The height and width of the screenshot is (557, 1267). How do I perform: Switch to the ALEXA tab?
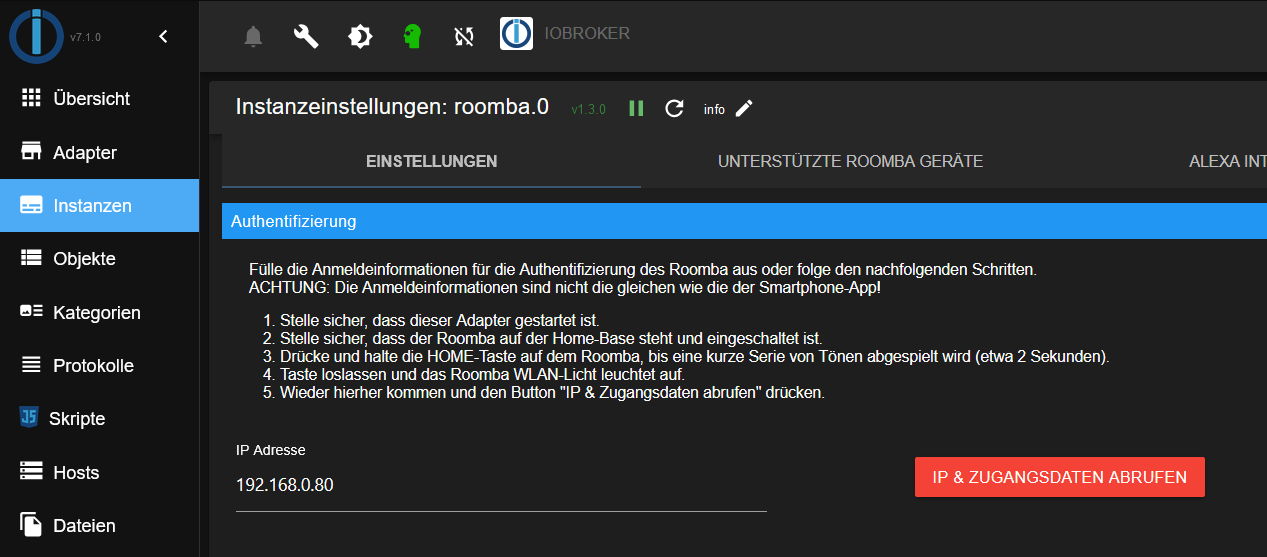(1228, 161)
